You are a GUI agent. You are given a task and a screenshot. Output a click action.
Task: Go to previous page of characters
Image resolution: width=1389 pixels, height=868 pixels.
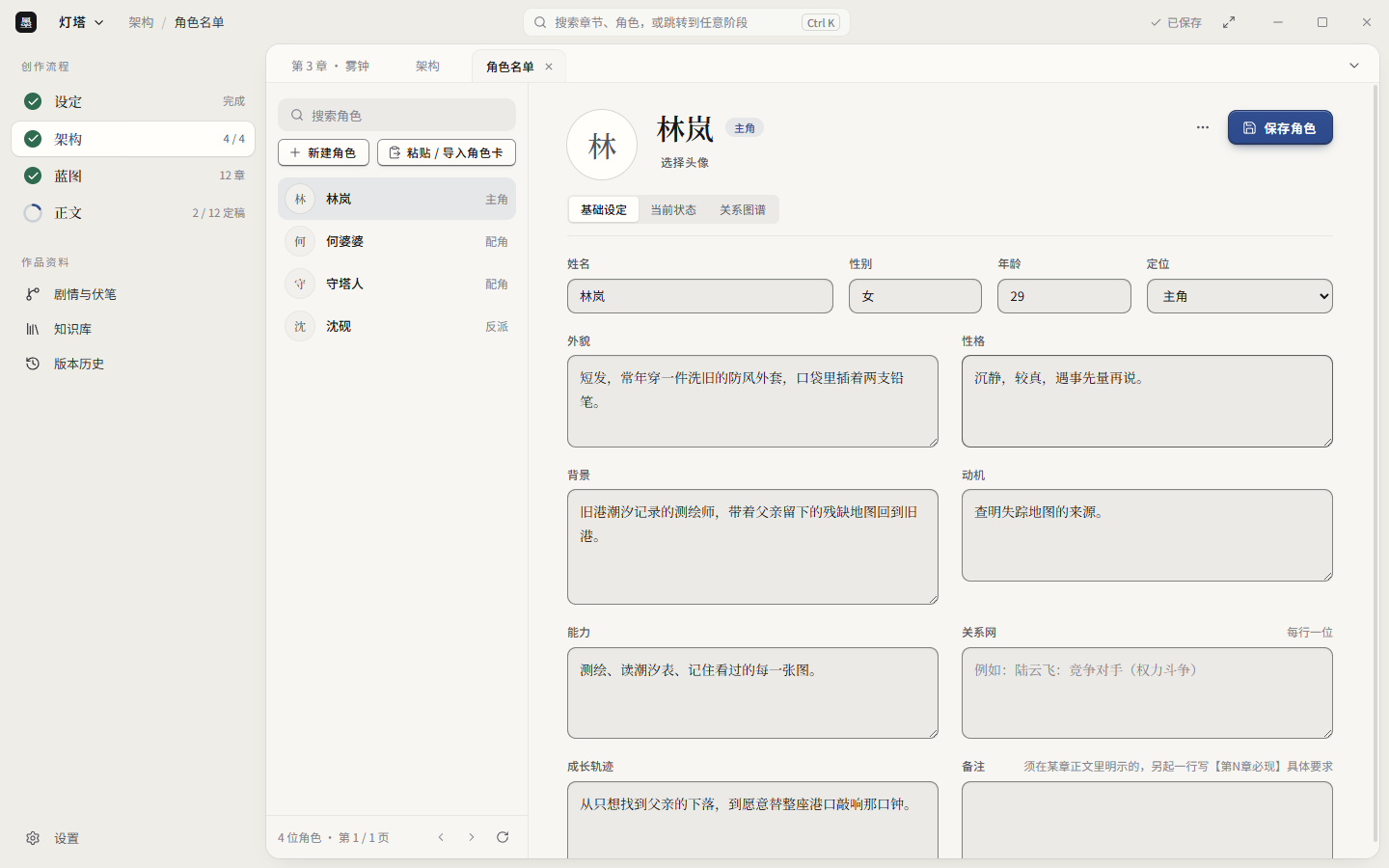441,837
